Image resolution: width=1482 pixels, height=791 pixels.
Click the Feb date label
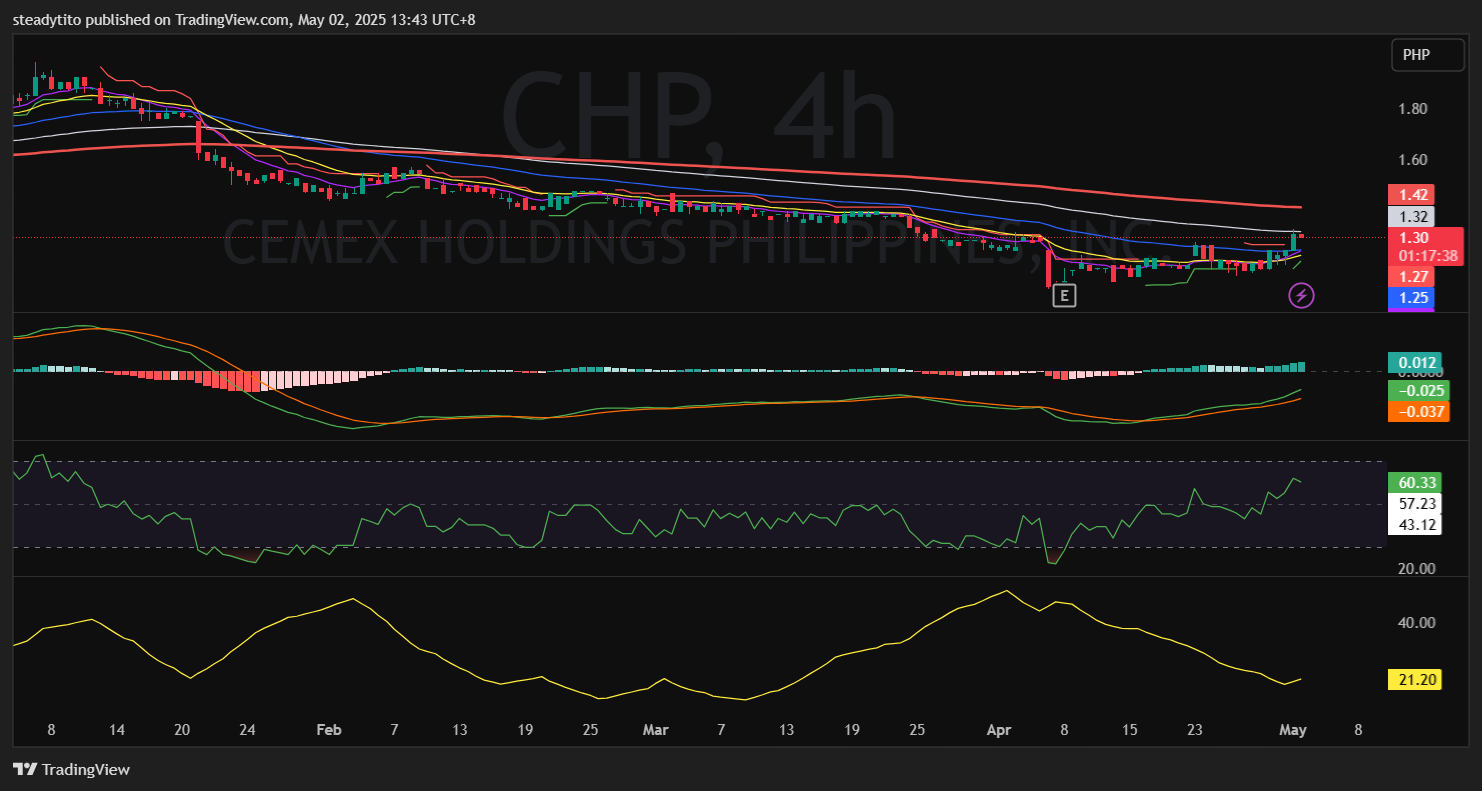click(329, 730)
